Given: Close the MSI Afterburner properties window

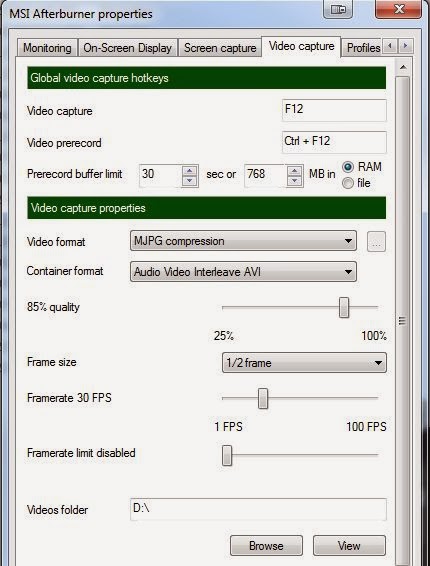Looking at the screenshot, I should (398, 9).
